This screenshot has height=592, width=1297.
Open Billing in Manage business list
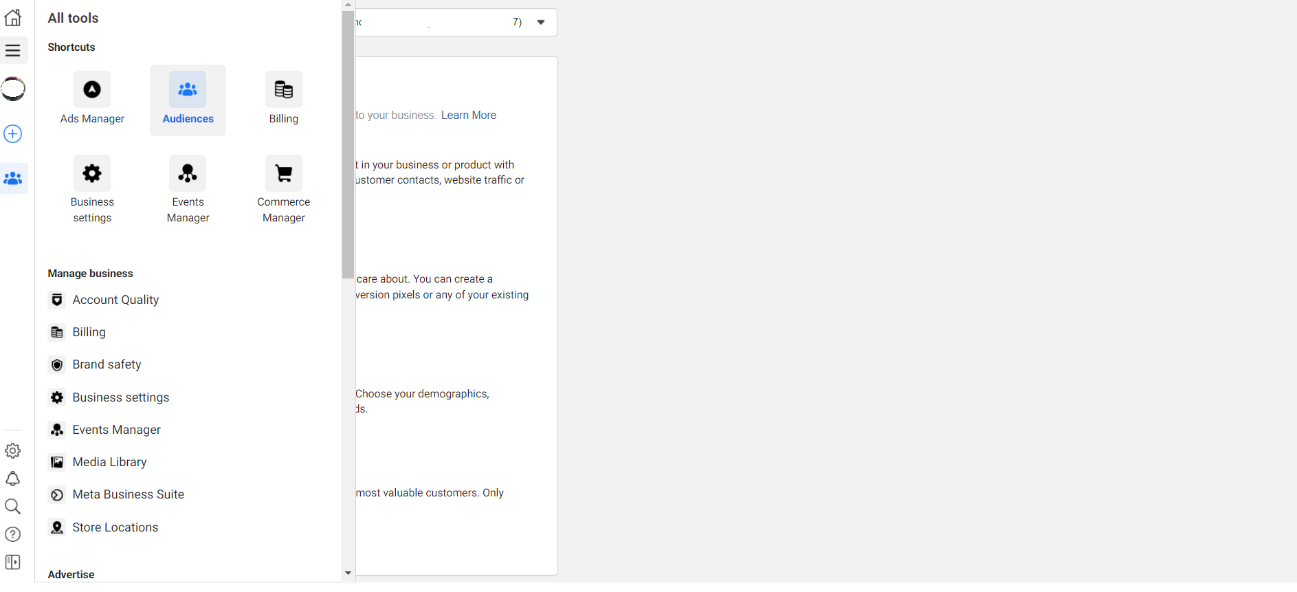pyautogui.click(x=78, y=332)
